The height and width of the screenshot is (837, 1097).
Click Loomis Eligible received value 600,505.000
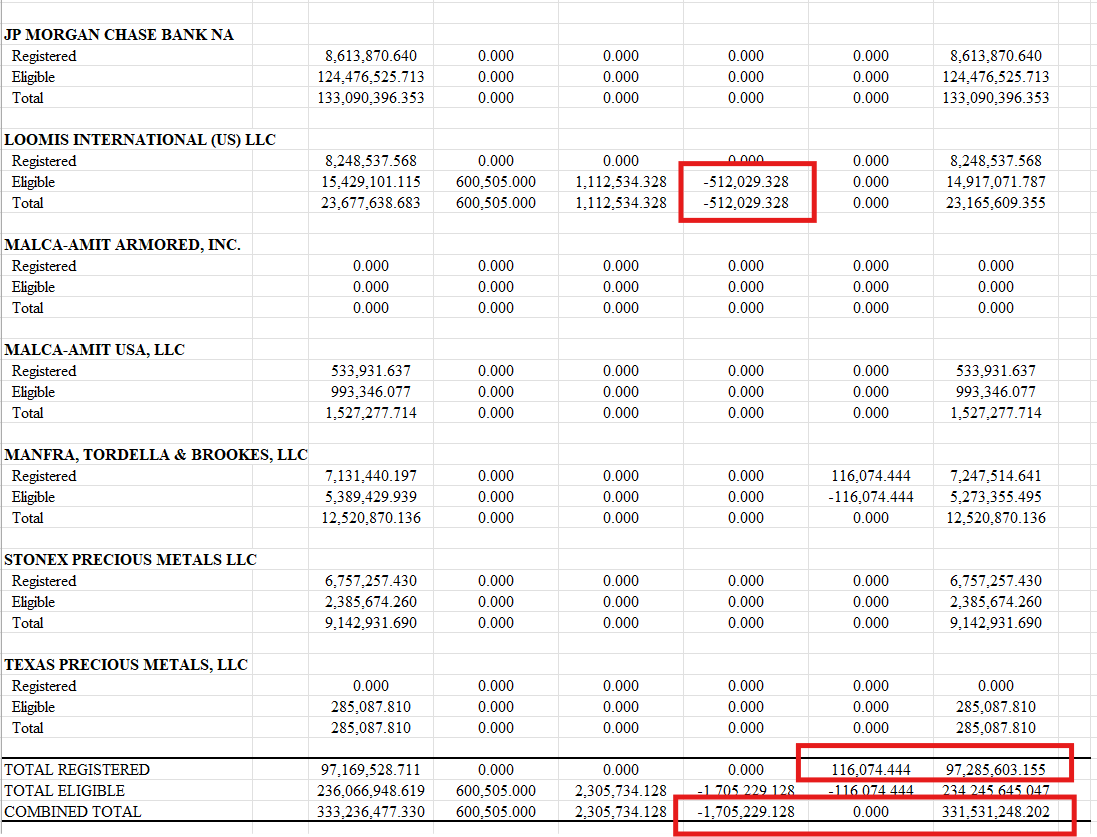496,182
